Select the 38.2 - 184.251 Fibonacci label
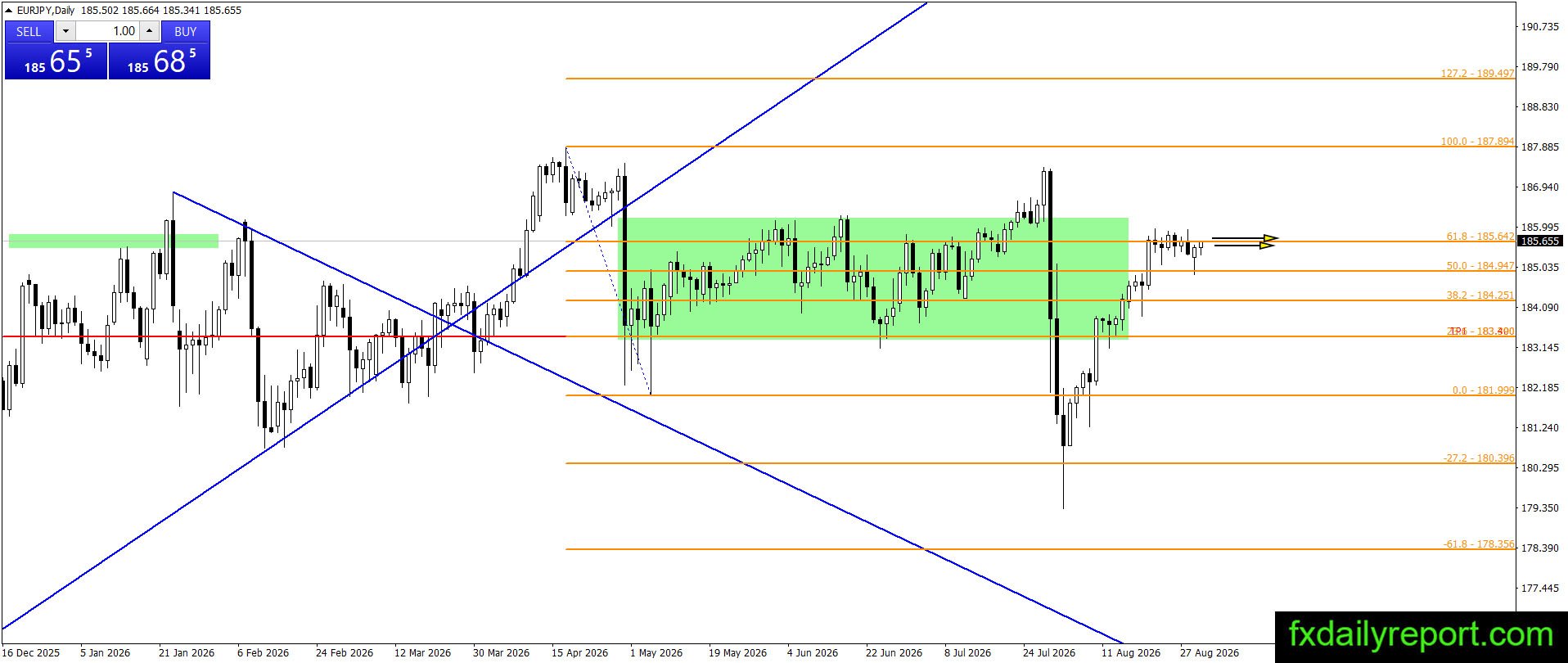 [1480, 295]
